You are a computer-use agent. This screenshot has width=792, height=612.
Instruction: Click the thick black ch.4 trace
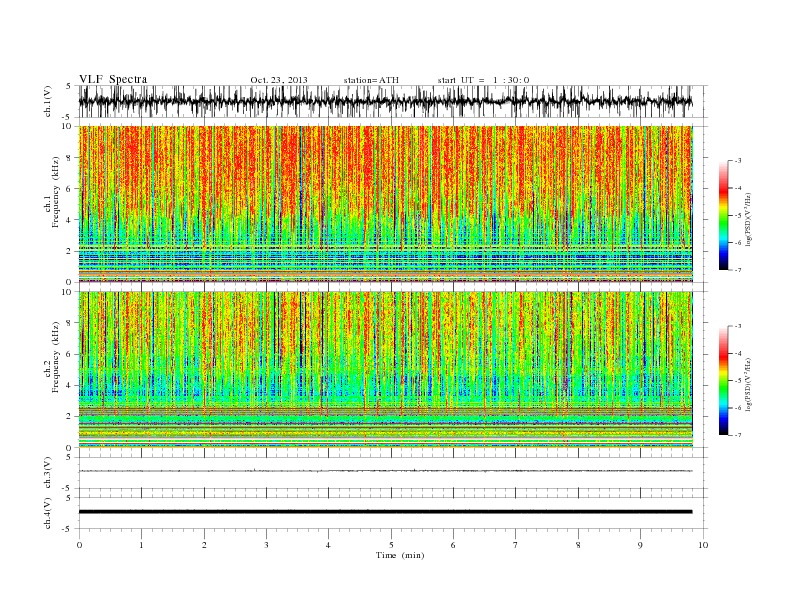(x=385, y=512)
